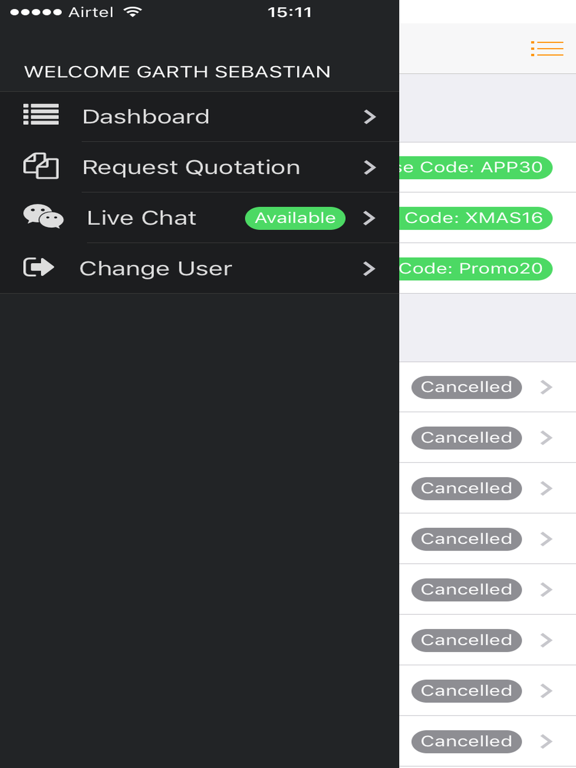576x768 pixels.
Task: Open the fourth Cancelled order via its chevron
Action: (546, 539)
